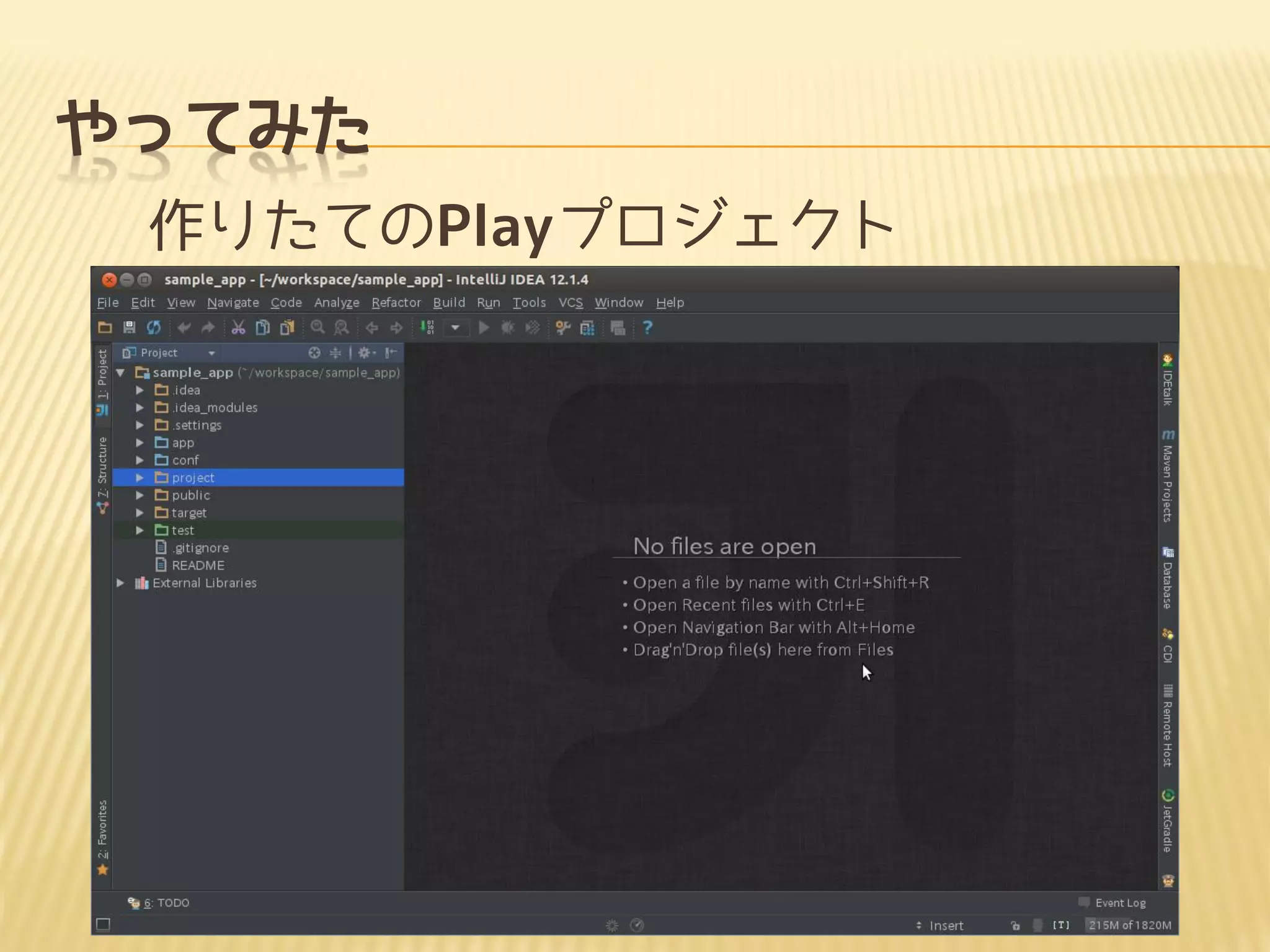
Task: Click the Replace icon in toolbar
Action: 342,327
